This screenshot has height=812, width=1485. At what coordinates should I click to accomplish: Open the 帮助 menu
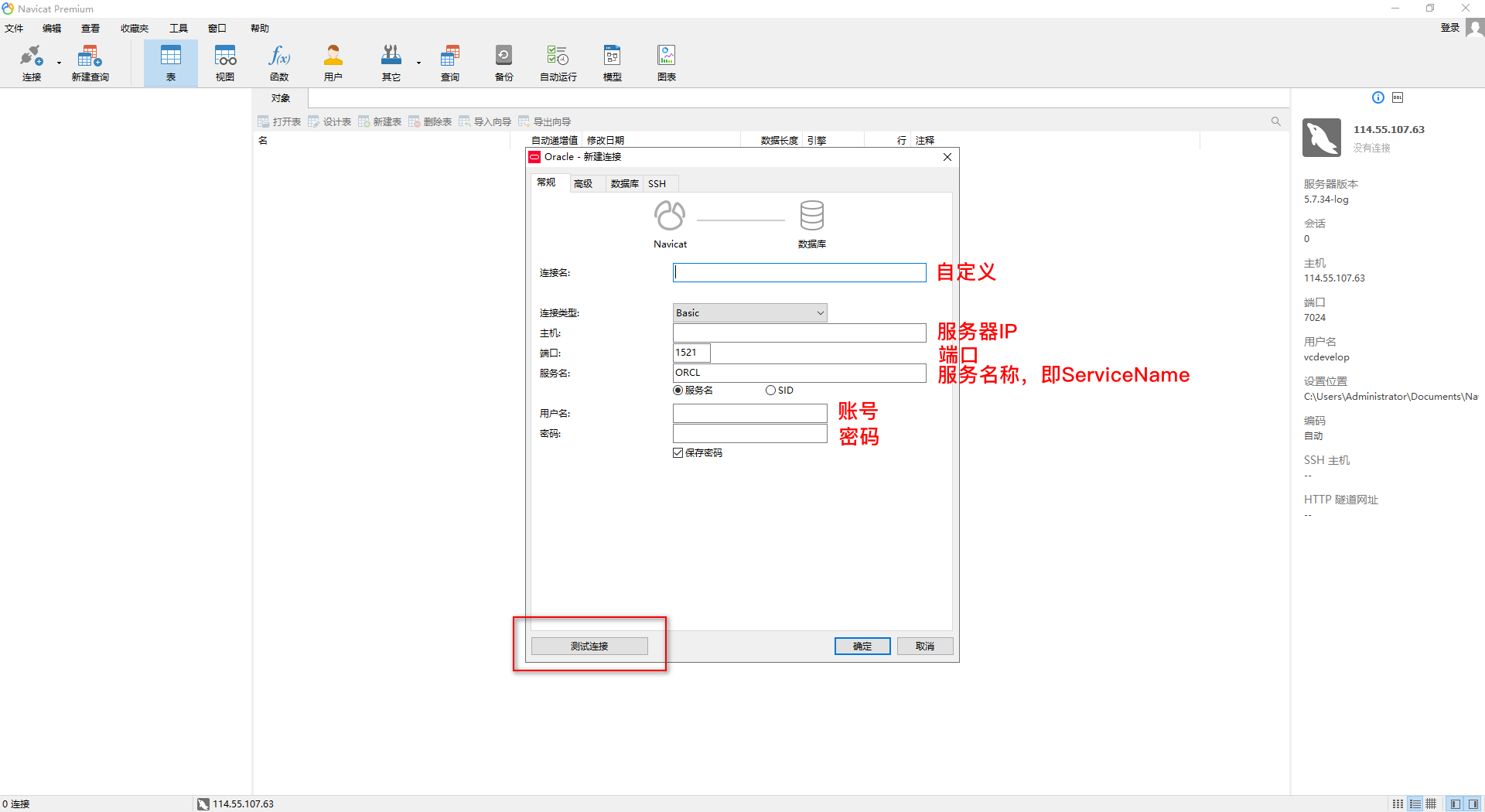pos(260,29)
